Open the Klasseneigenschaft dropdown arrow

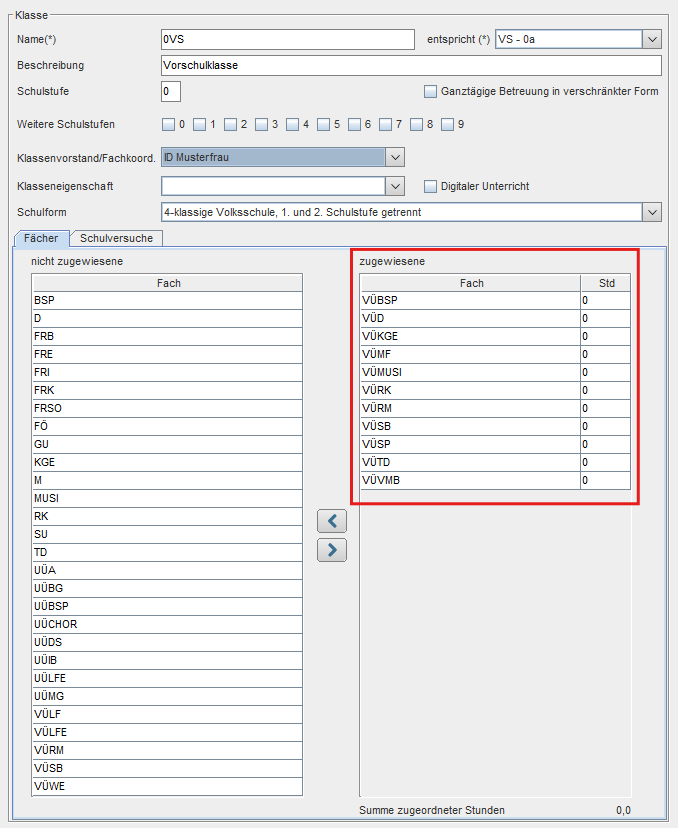pos(395,186)
